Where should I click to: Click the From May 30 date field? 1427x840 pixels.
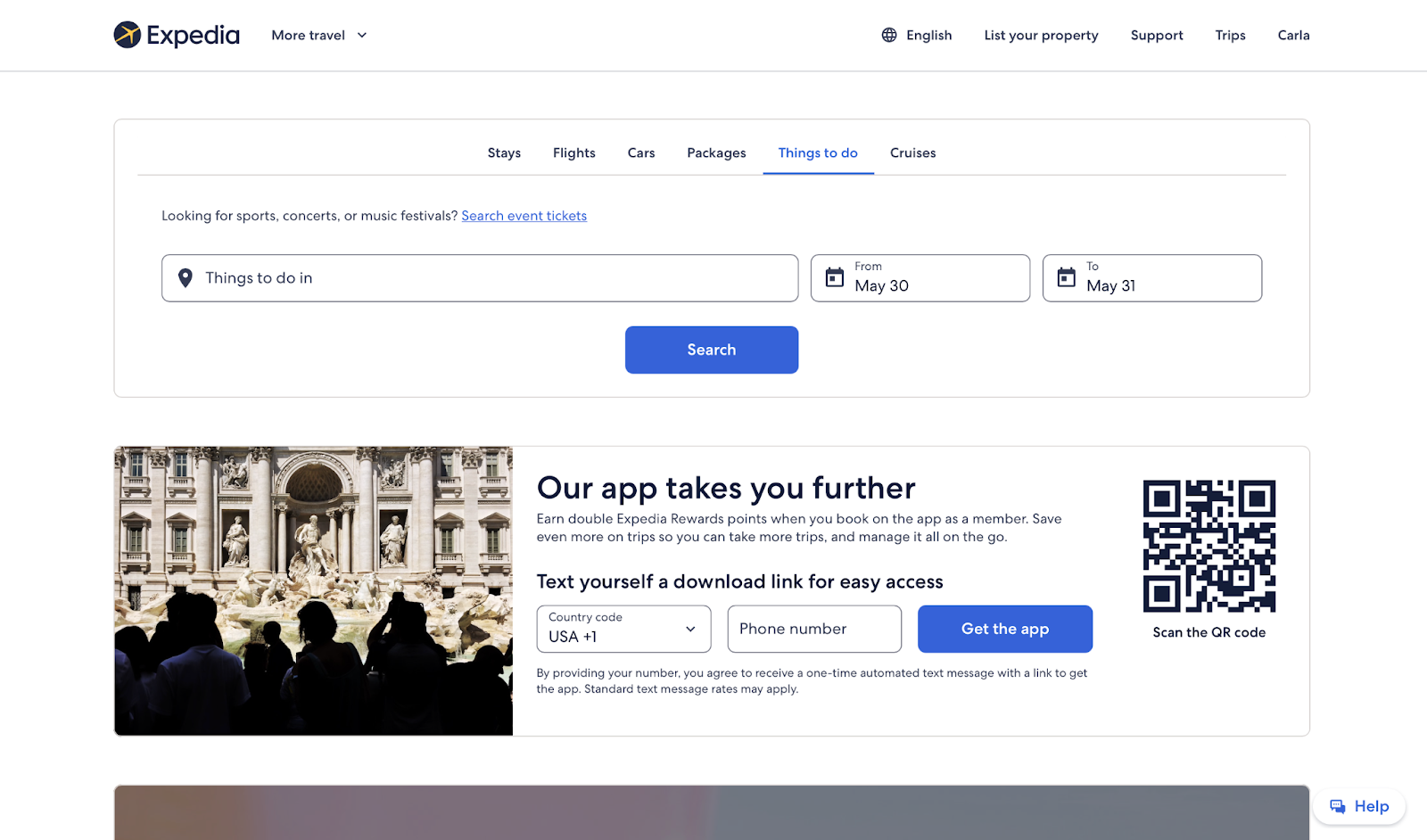(x=920, y=278)
